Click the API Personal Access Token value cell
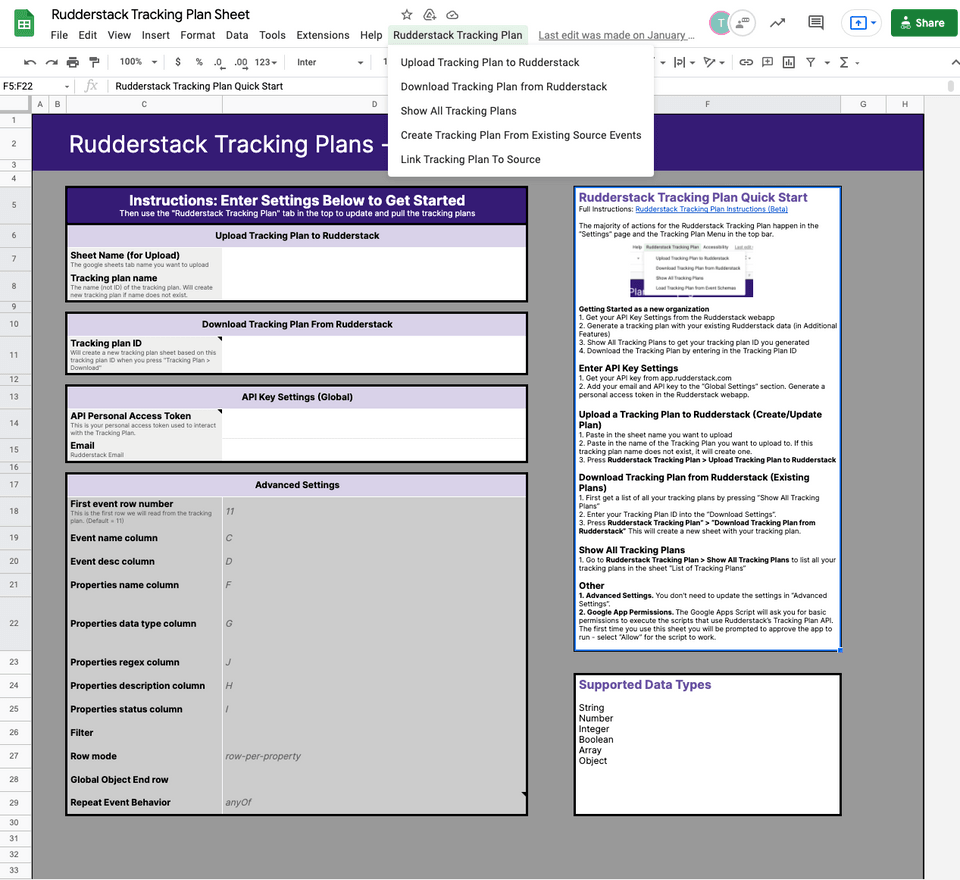 coord(374,423)
